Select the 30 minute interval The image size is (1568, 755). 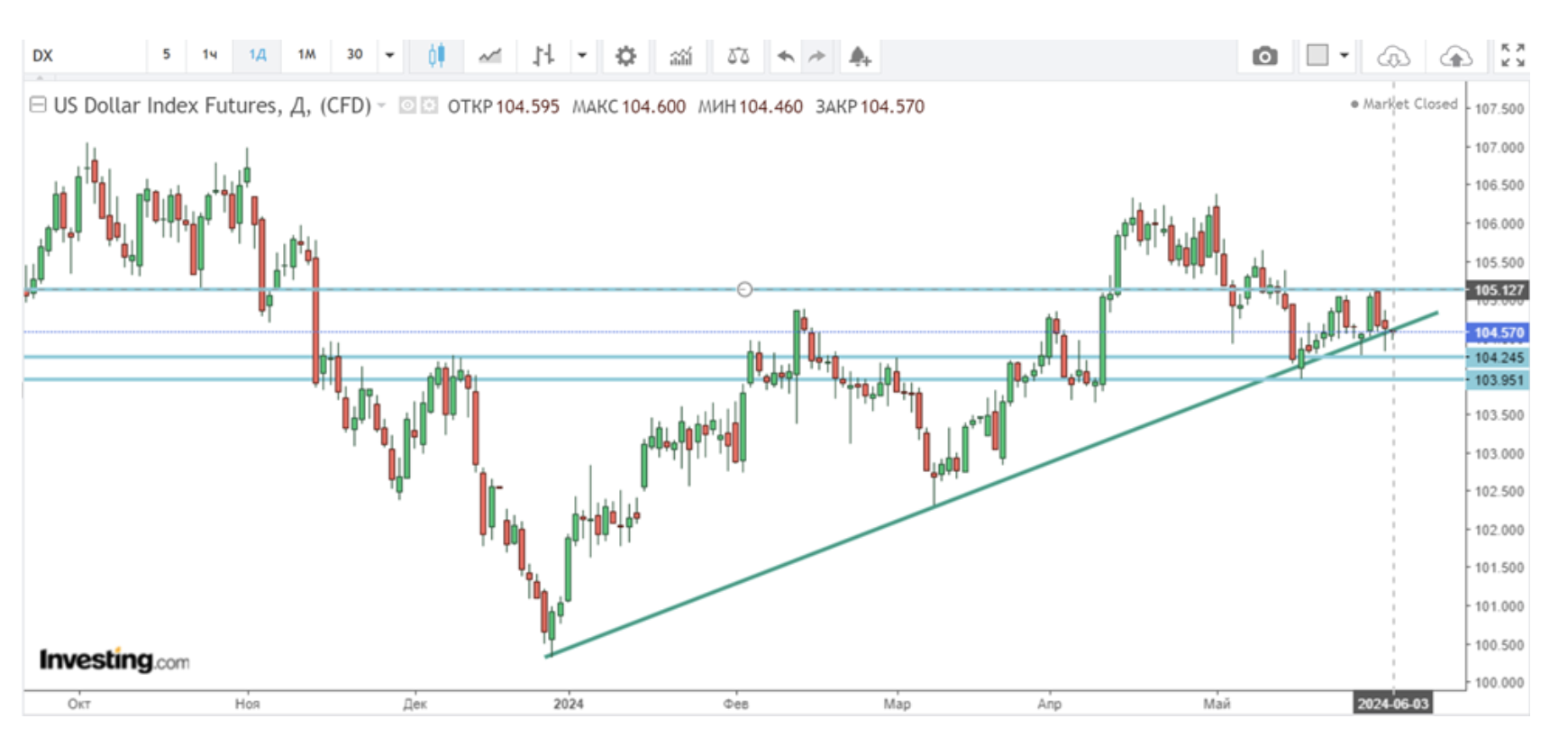pos(354,54)
